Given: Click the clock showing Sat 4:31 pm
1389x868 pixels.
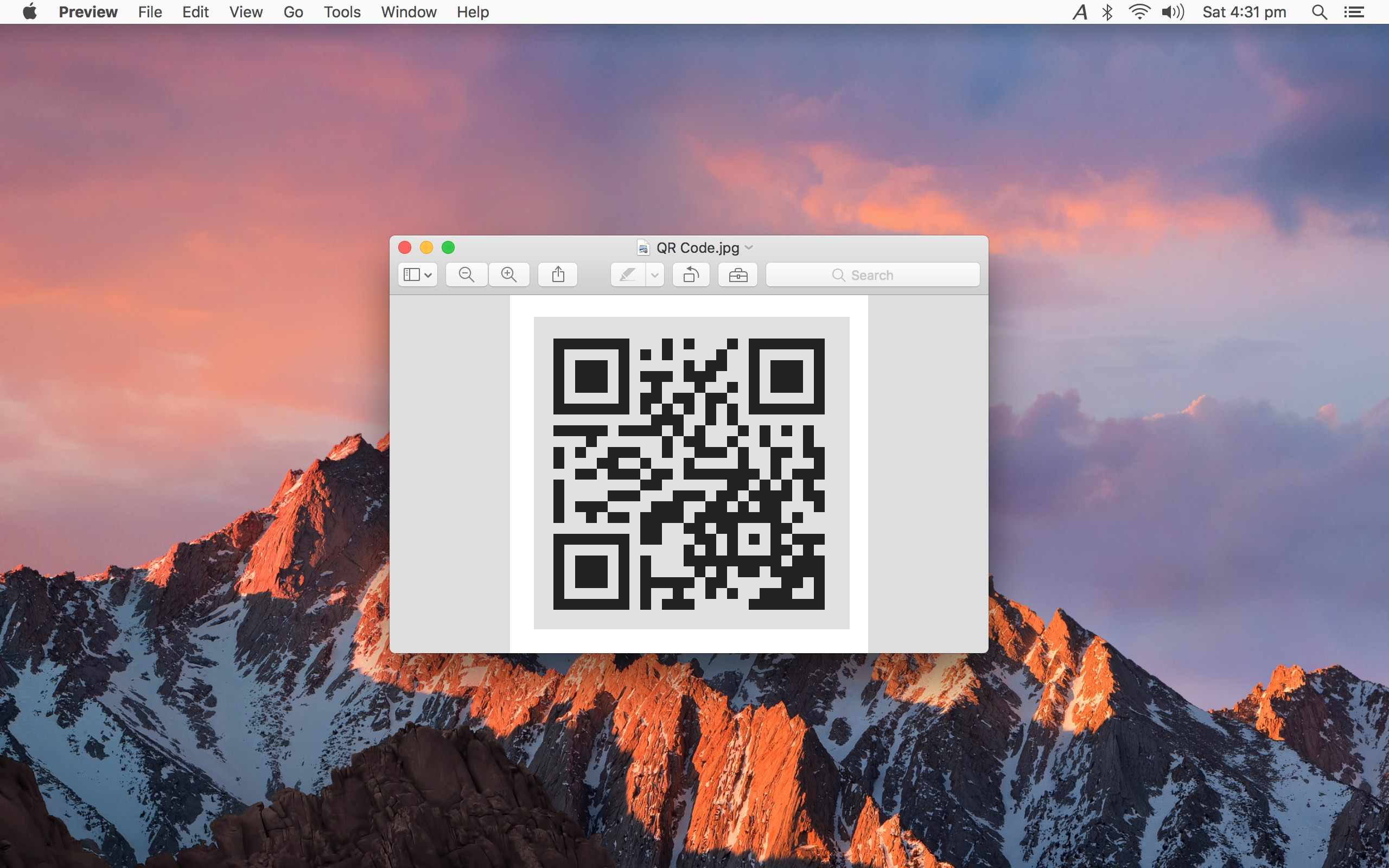Looking at the screenshot, I should 1244,12.
